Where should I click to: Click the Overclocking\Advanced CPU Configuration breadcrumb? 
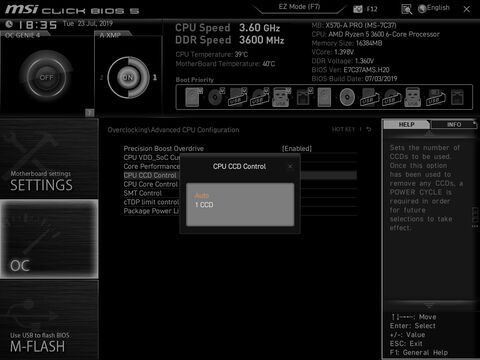click(173, 130)
